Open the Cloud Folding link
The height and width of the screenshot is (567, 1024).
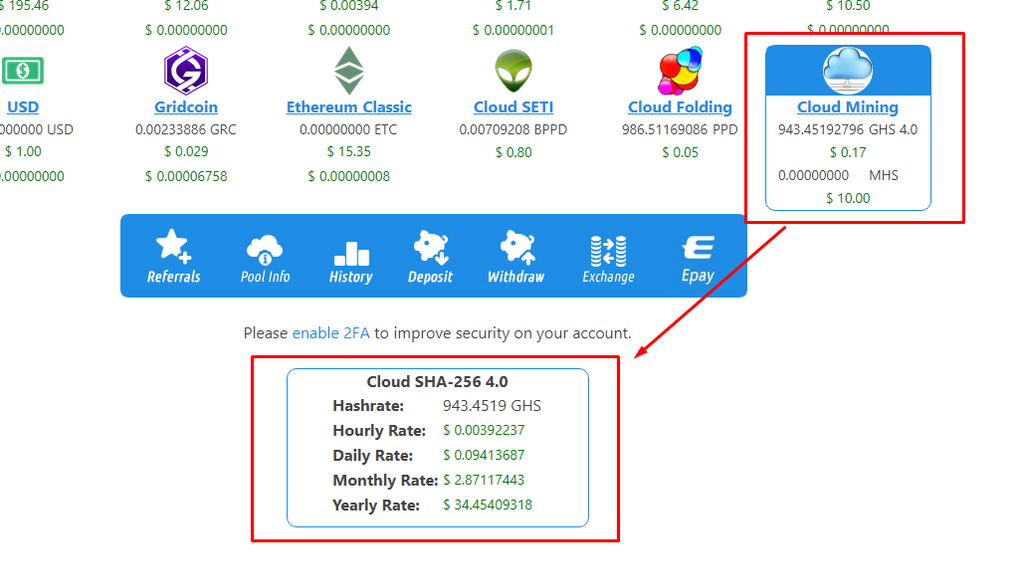[x=680, y=106]
